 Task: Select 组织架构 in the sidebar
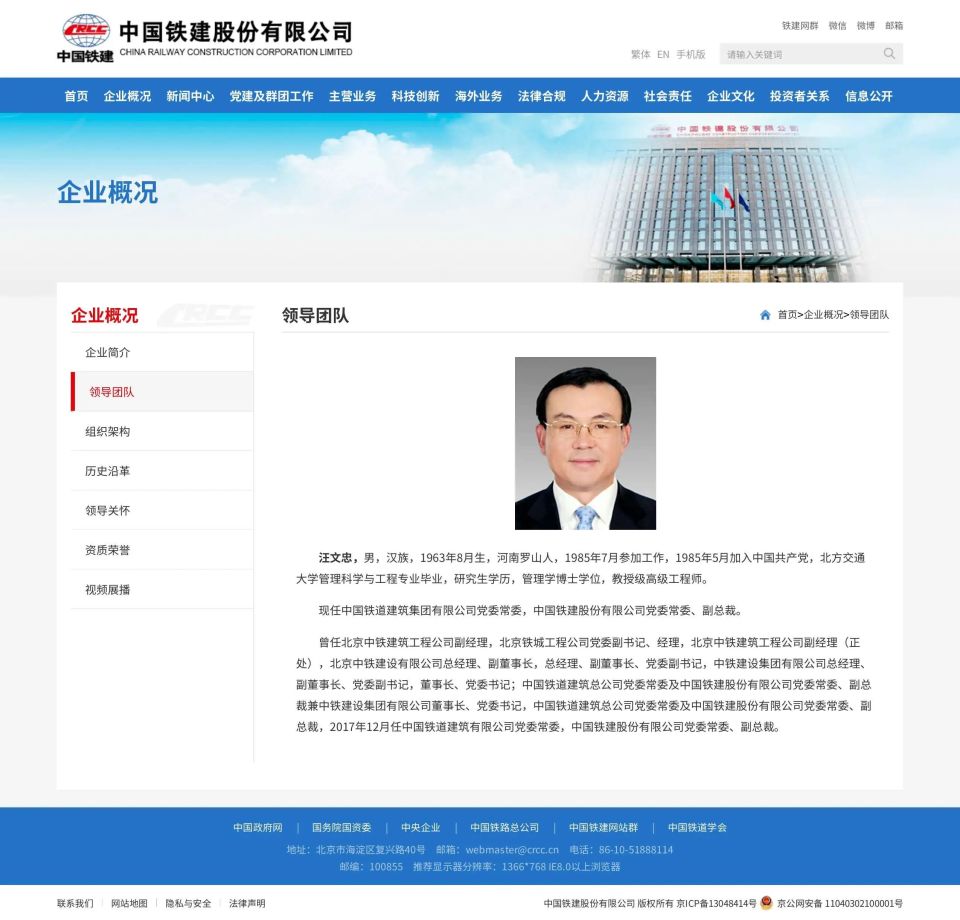[162, 432]
